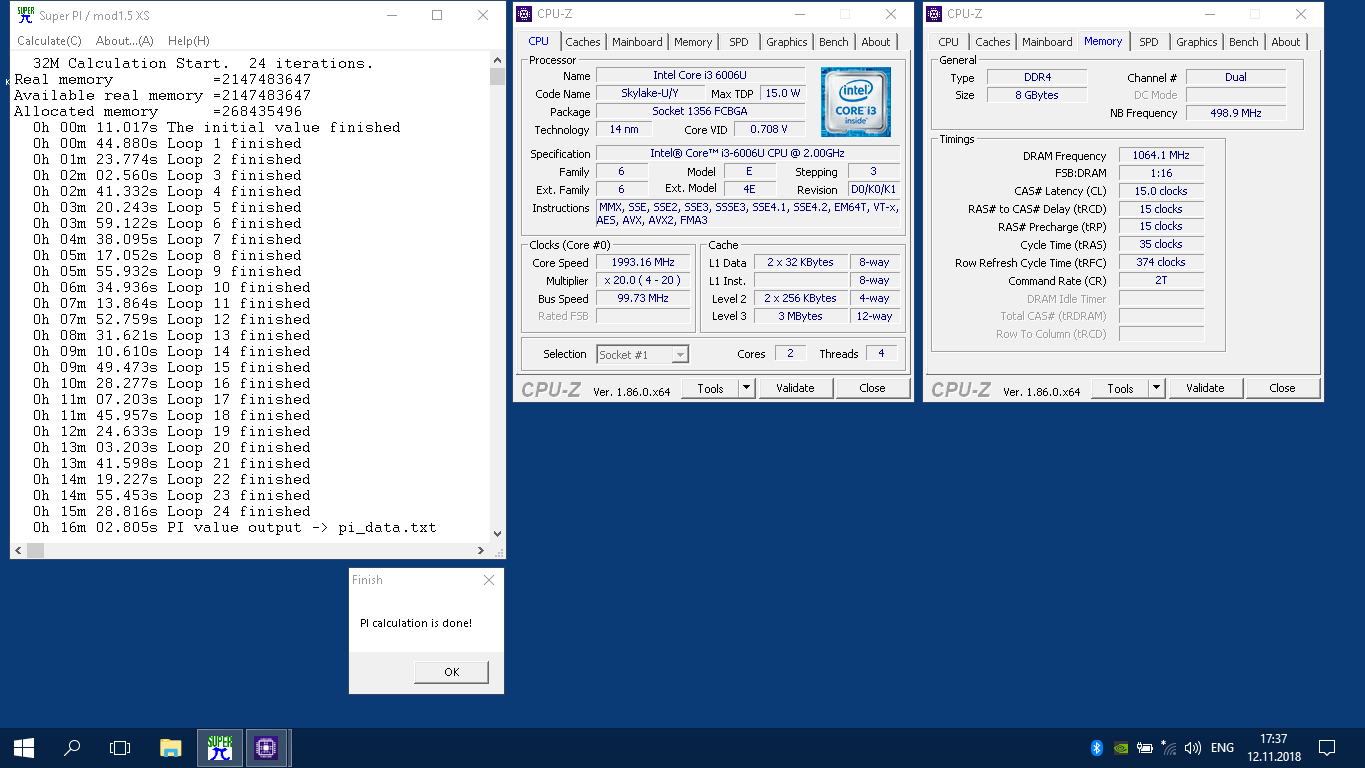Image resolution: width=1365 pixels, height=768 pixels.
Task: Switch to CPU-Z taskbar button
Action: point(266,747)
